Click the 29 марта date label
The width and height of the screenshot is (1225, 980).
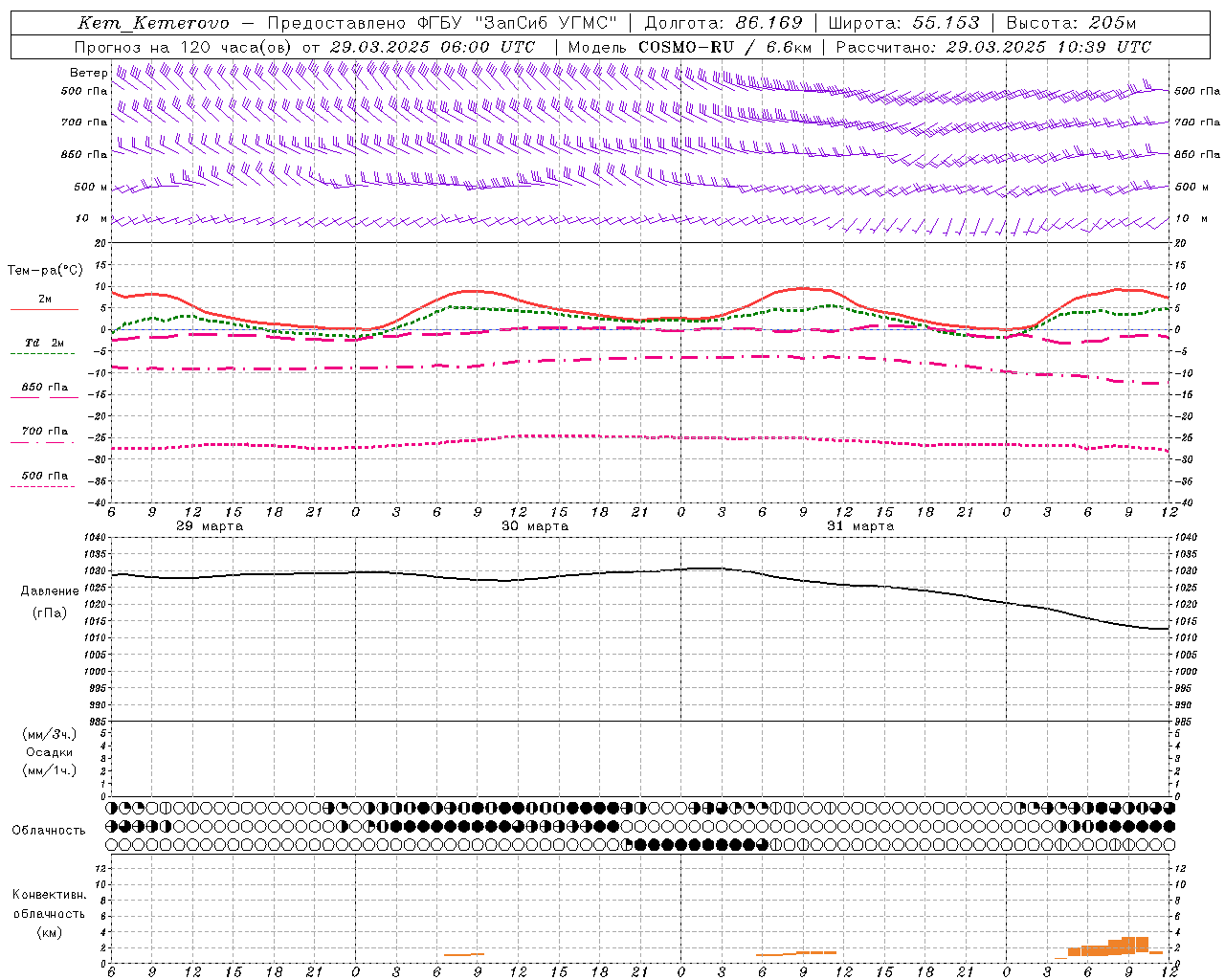pos(210,526)
